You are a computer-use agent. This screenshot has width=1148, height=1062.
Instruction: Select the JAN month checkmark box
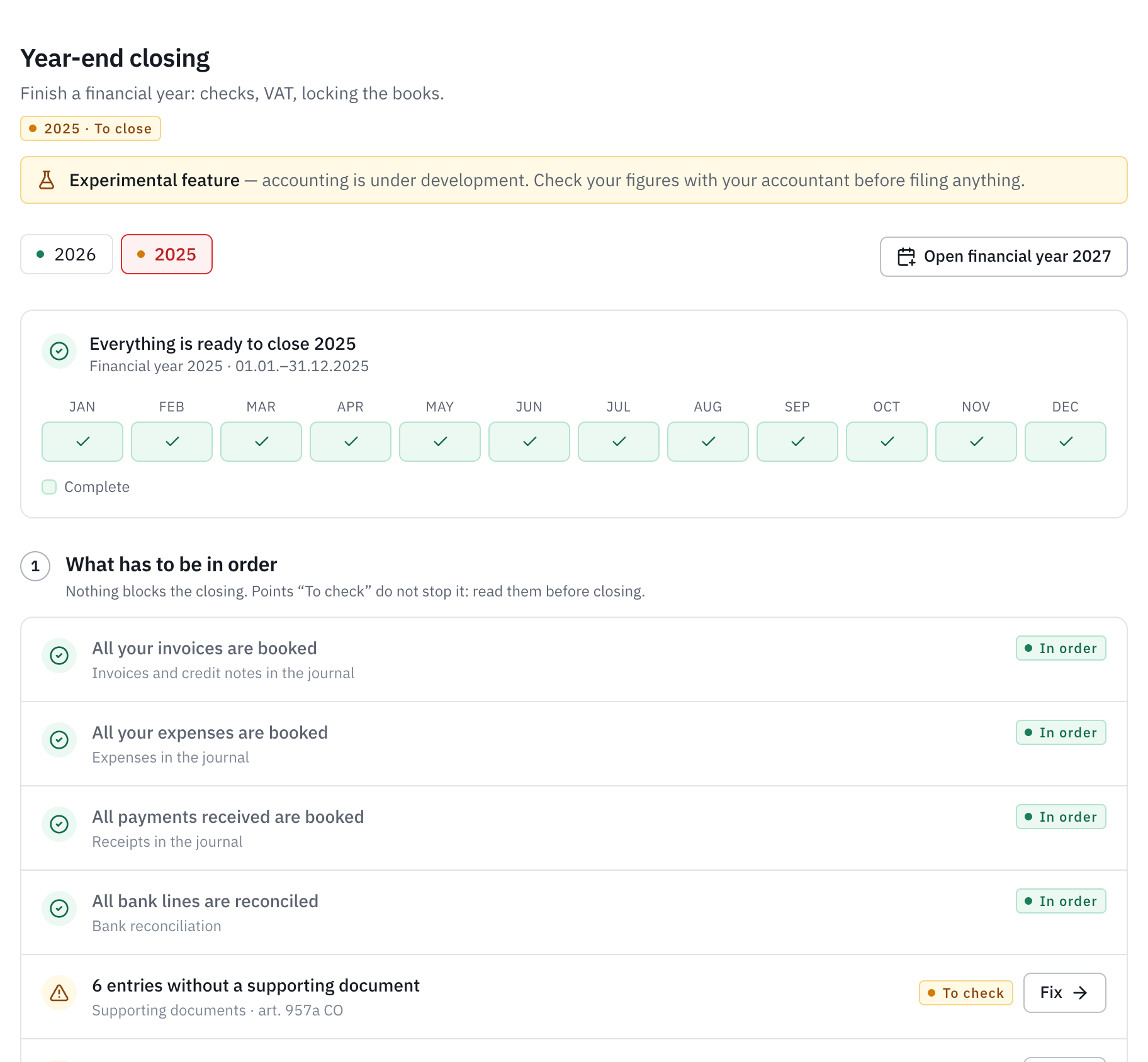tap(82, 442)
